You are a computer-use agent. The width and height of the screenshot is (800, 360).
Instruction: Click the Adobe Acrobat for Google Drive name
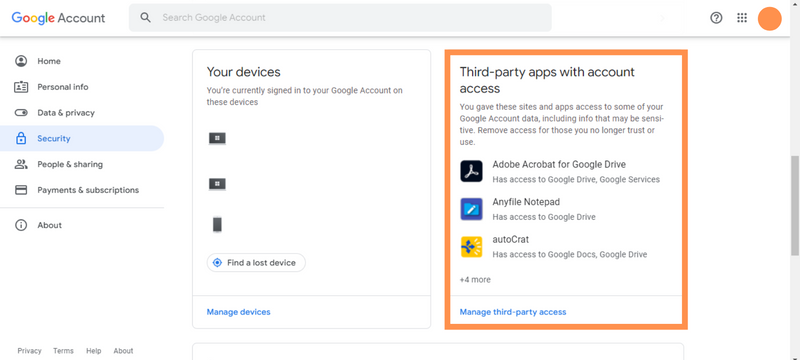coord(559,164)
